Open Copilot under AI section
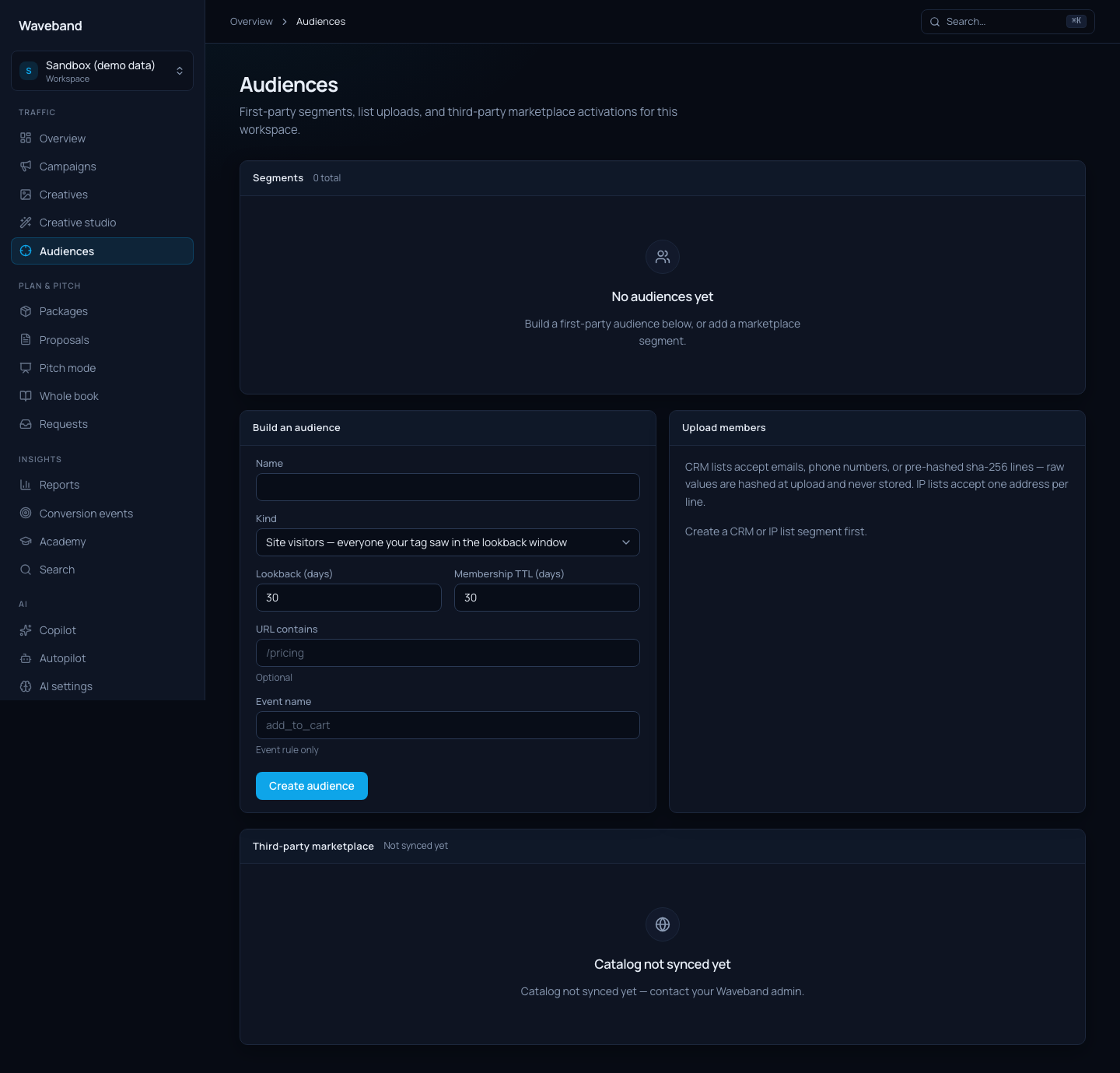This screenshot has height=1073, width=1120. pos(102,630)
